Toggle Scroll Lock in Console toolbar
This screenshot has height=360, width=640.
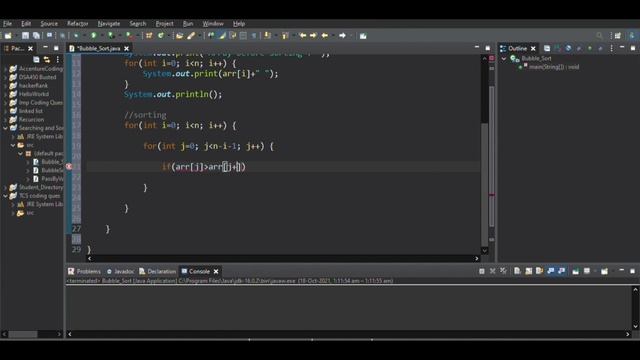pos(529,271)
